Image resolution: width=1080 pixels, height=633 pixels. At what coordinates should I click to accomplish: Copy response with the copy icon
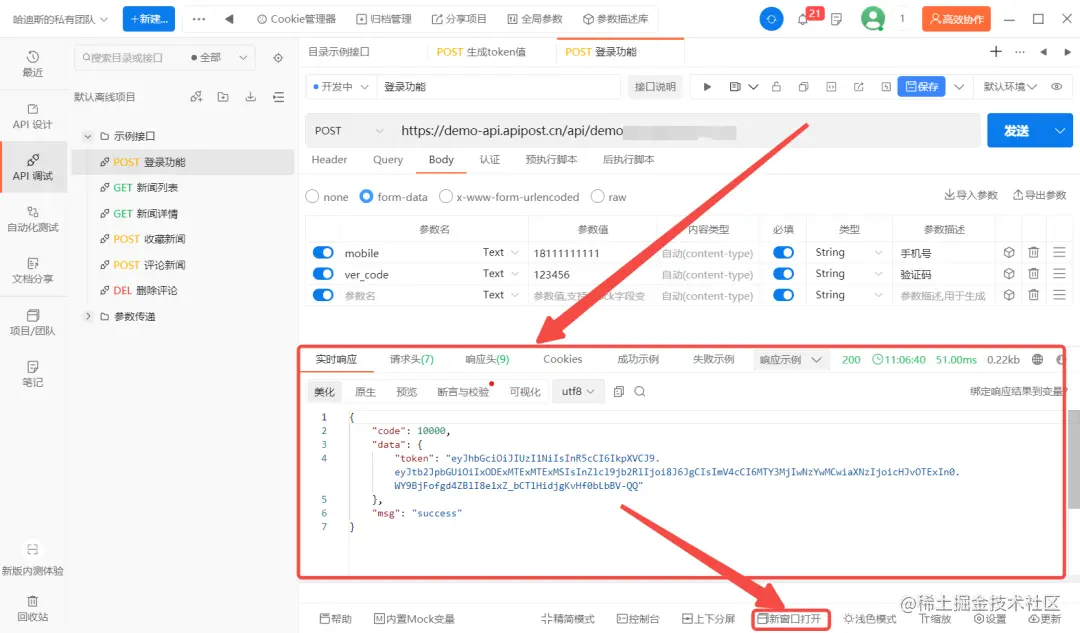(619, 391)
